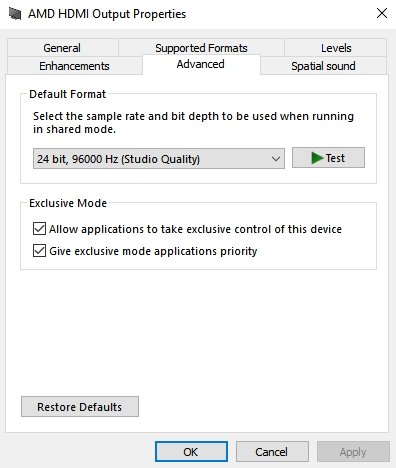Click the Advanced tab

pyautogui.click(x=201, y=64)
